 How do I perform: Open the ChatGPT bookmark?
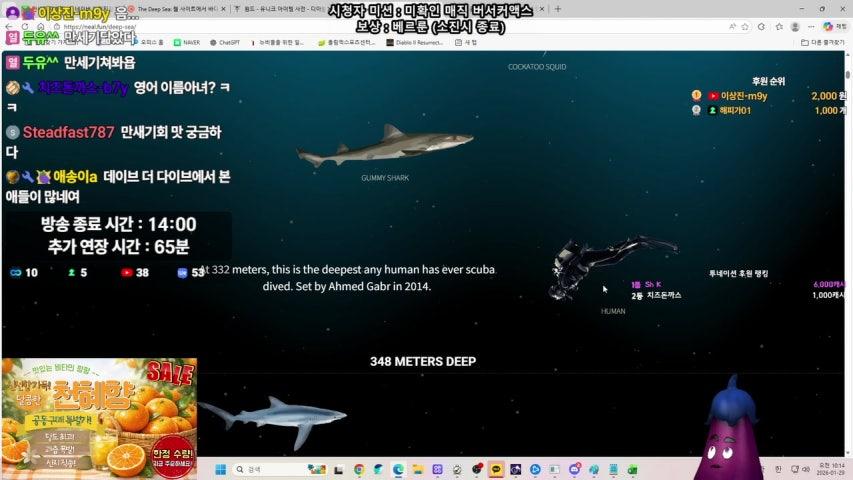[225, 42]
